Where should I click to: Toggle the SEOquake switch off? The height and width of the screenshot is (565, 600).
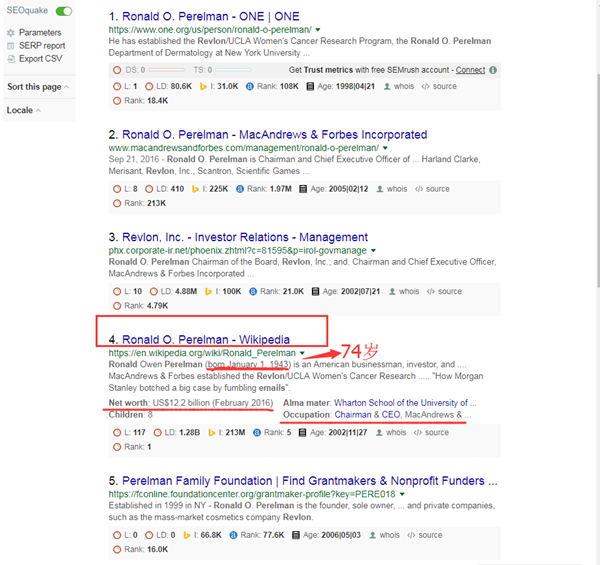pos(64,11)
